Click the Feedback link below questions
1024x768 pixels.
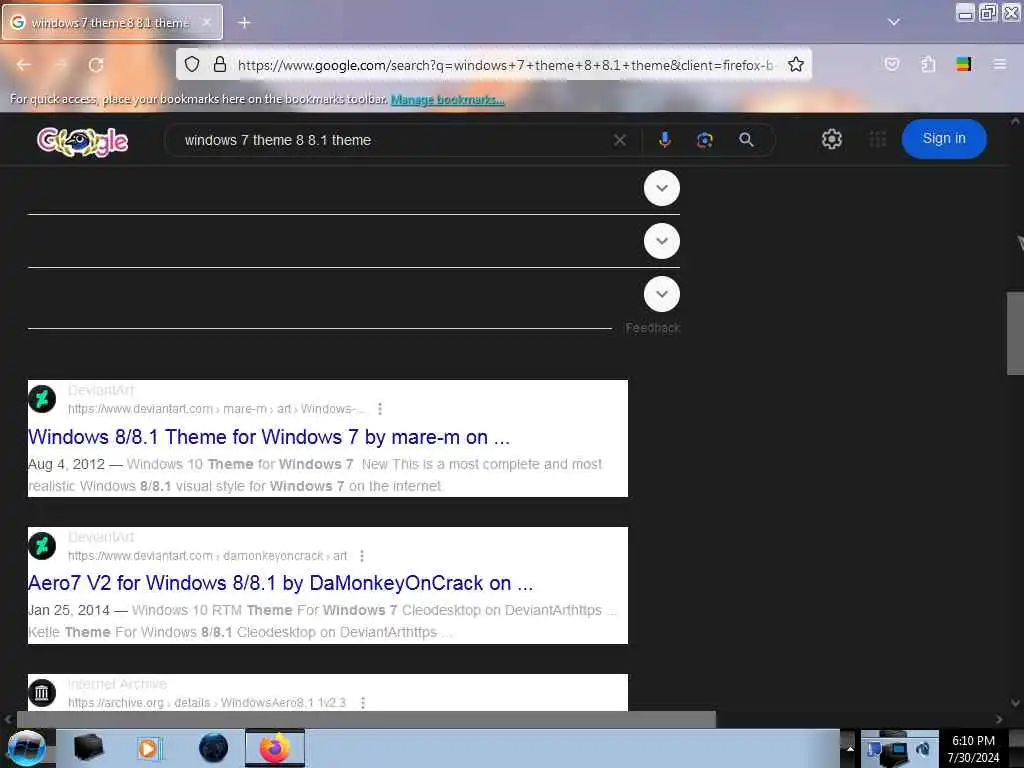click(x=652, y=328)
